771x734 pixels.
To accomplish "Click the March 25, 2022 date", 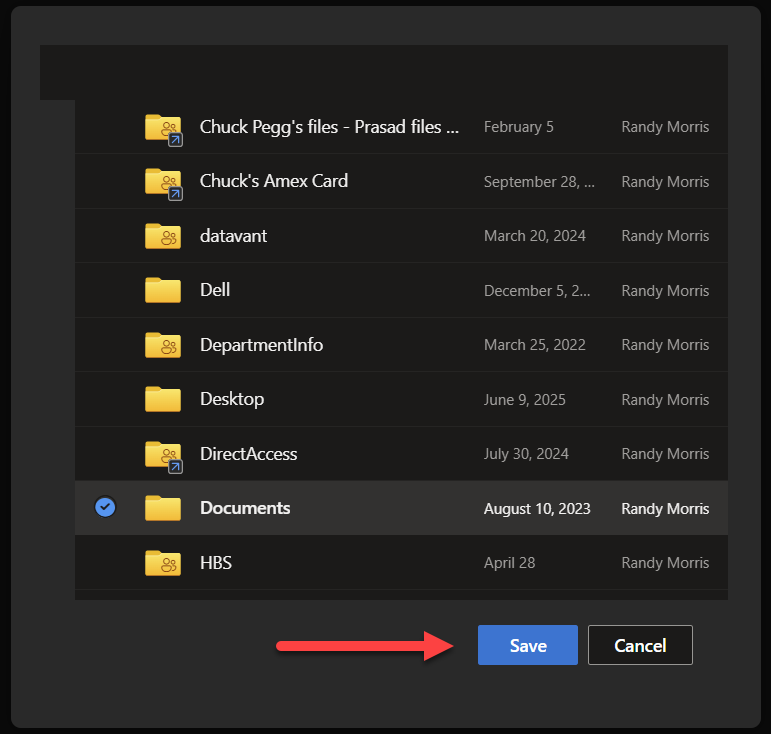I will (x=534, y=345).
